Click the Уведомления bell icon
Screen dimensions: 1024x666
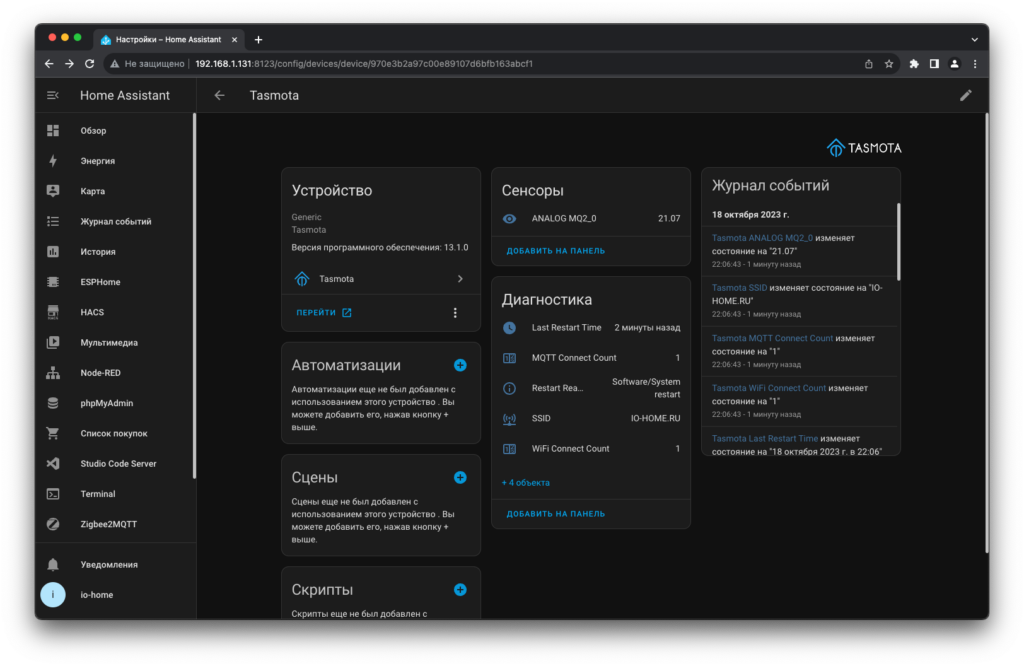click(53, 564)
